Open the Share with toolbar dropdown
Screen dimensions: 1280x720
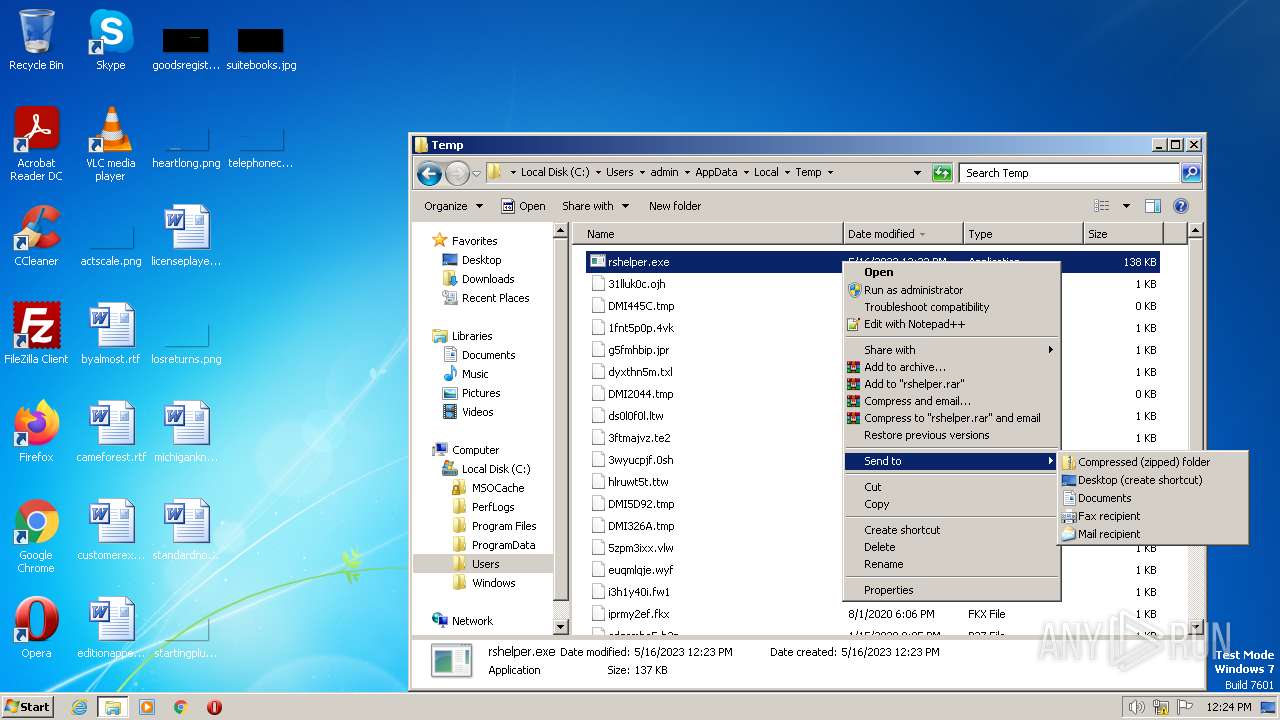(x=596, y=206)
